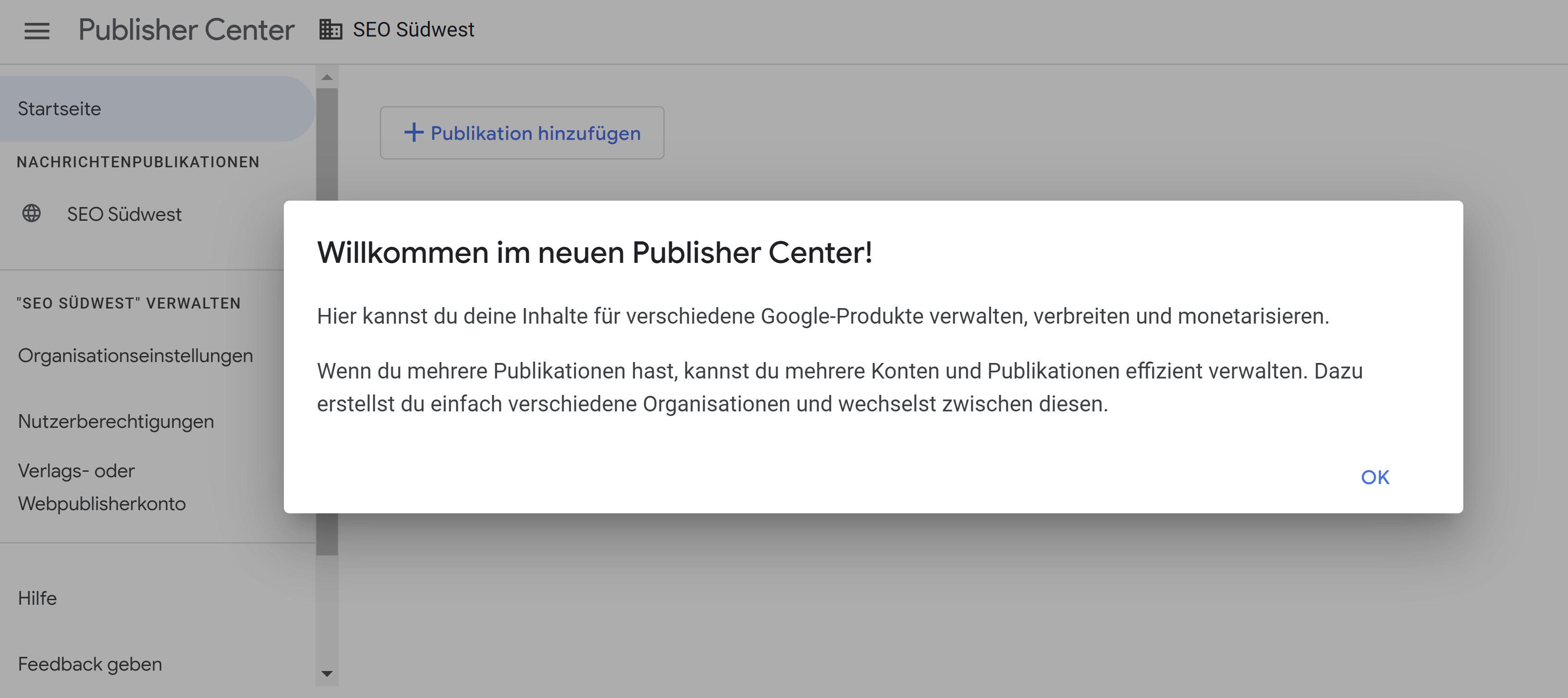The image size is (1568, 698).
Task: Confirm the welcome dialog with OK
Action: pos(1376,478)
